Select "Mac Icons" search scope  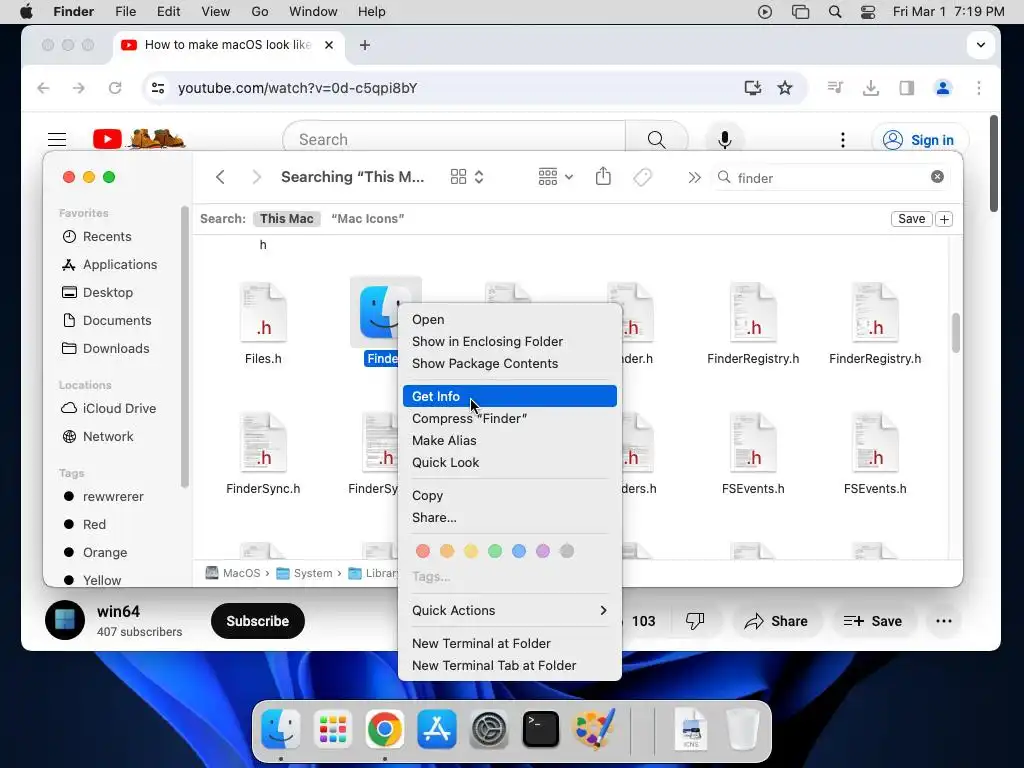368,219
